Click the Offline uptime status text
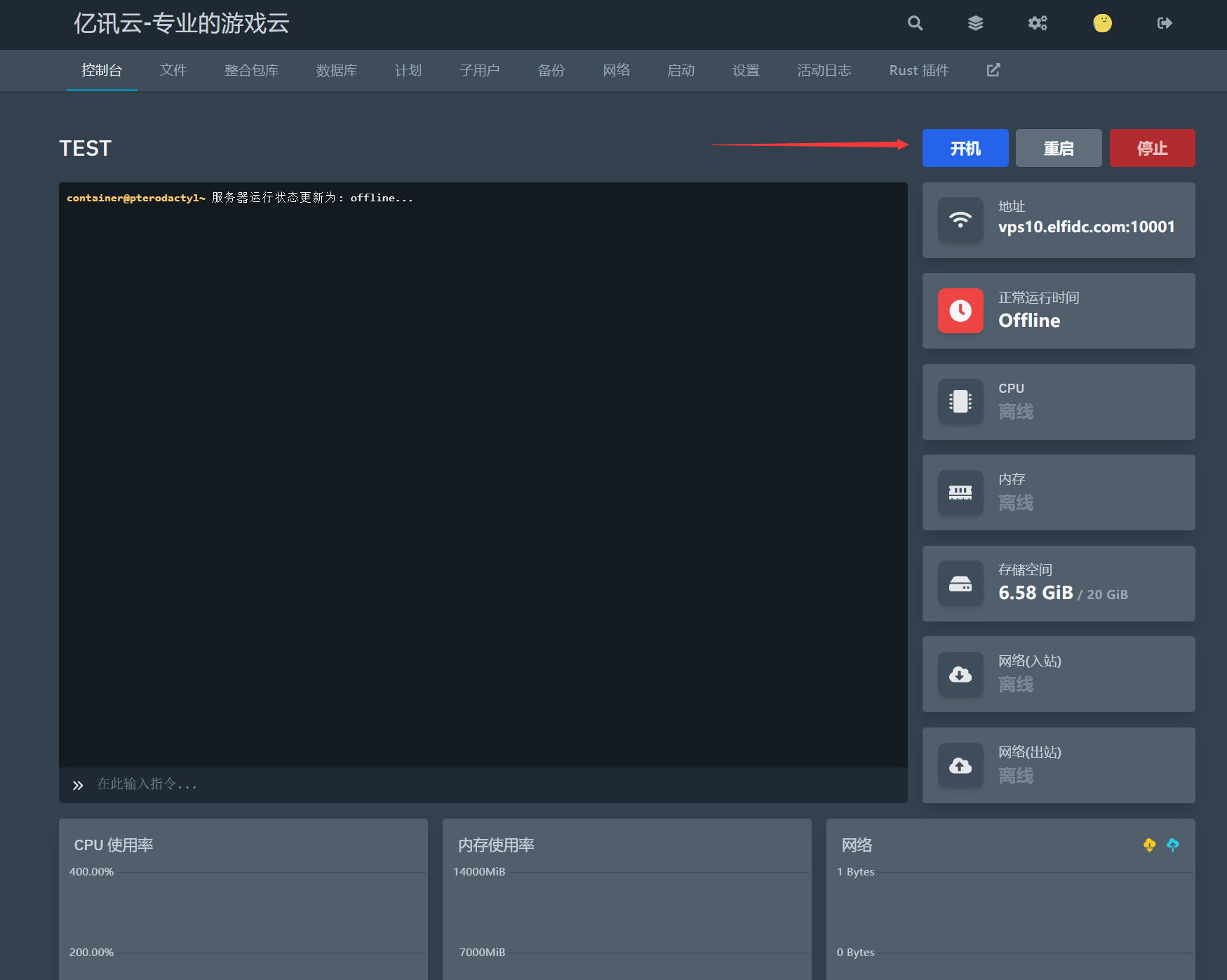The image size is (1227, 980). [x=1029, y=321]
